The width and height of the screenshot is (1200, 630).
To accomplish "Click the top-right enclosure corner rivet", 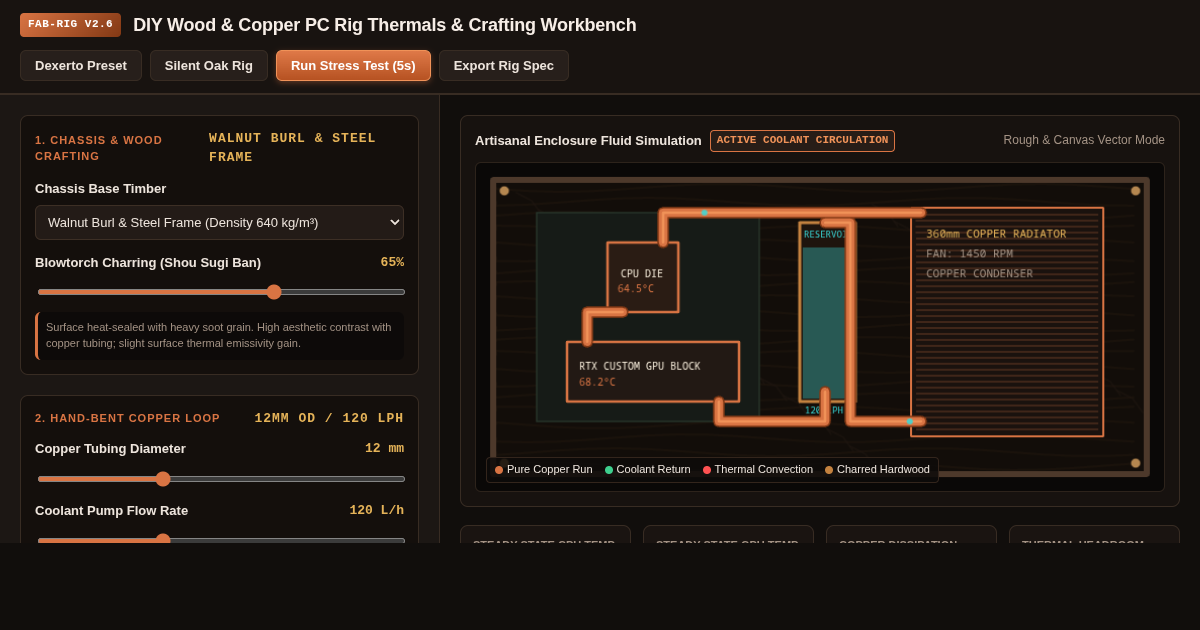I will pos(1136,191).
